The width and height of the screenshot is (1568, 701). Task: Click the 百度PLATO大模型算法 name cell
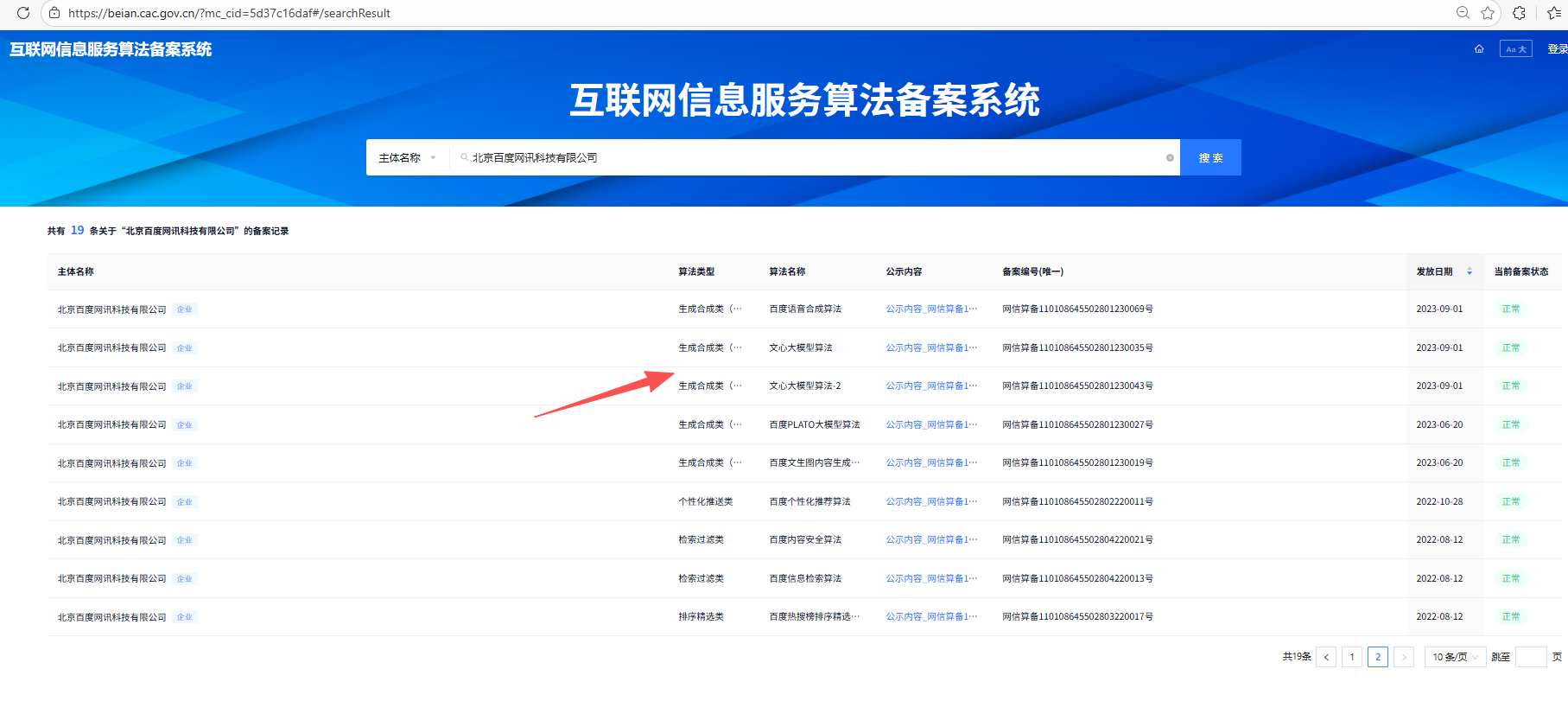point(815,425)
